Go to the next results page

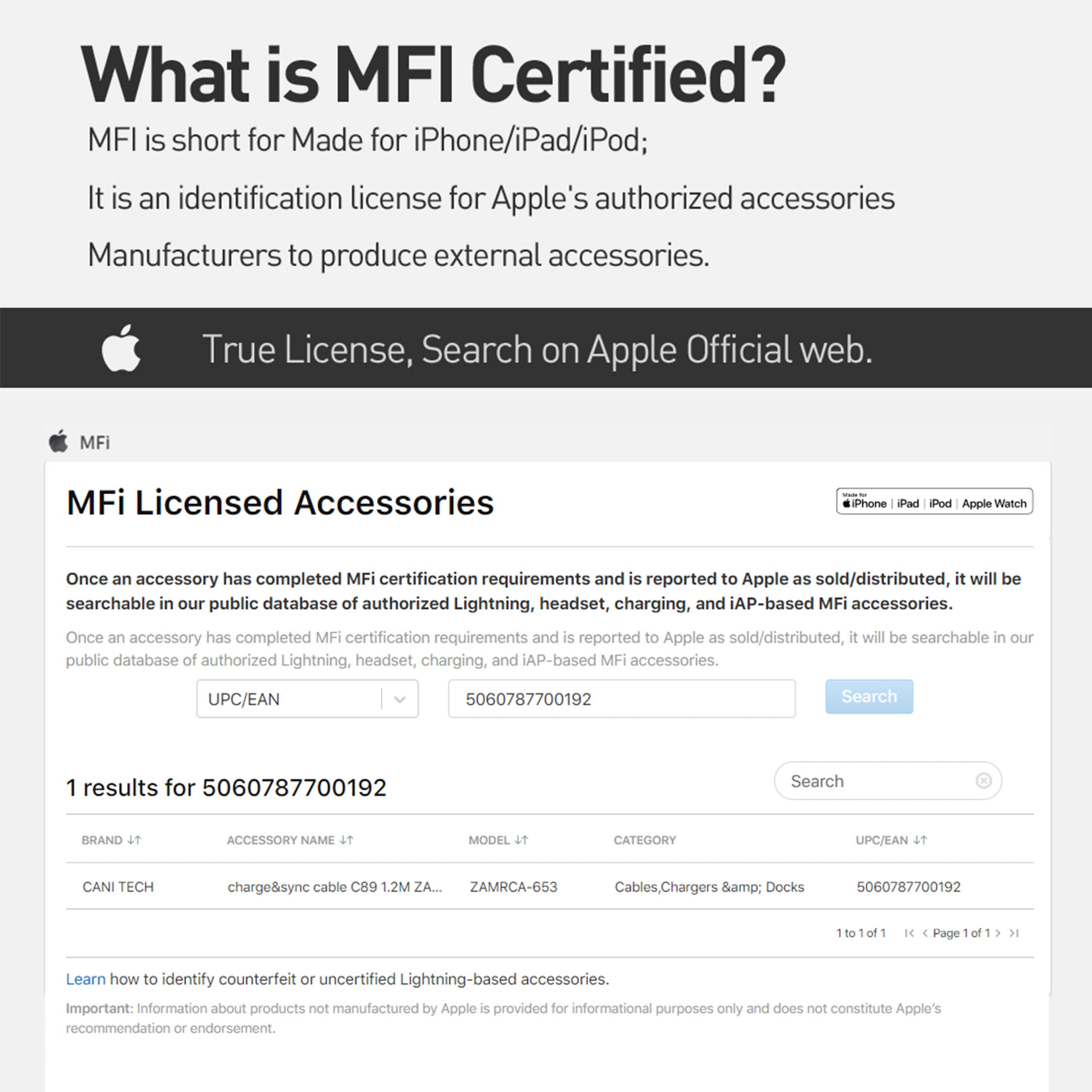click(998, 933)
